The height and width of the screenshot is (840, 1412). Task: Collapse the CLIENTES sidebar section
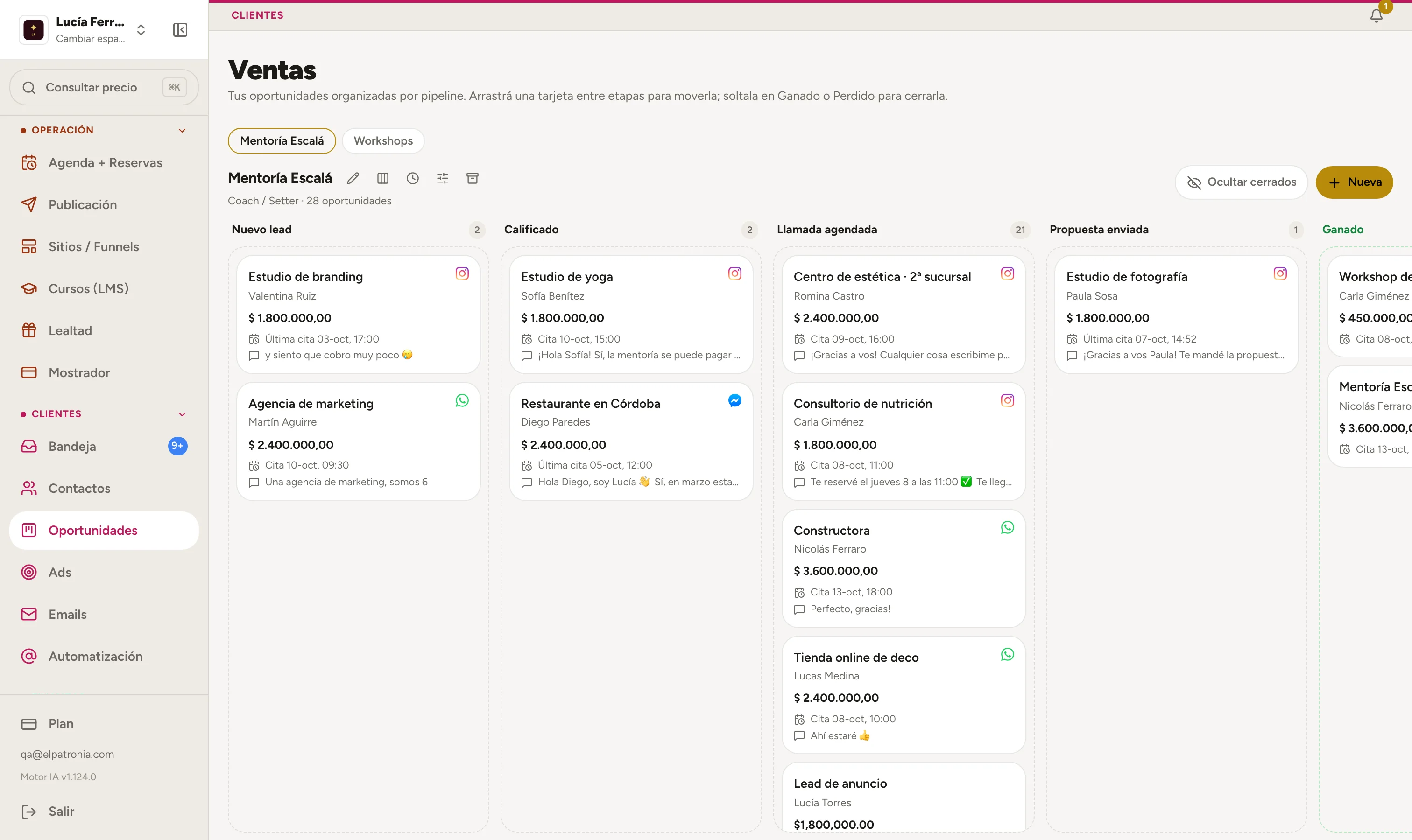click(182, 414)
